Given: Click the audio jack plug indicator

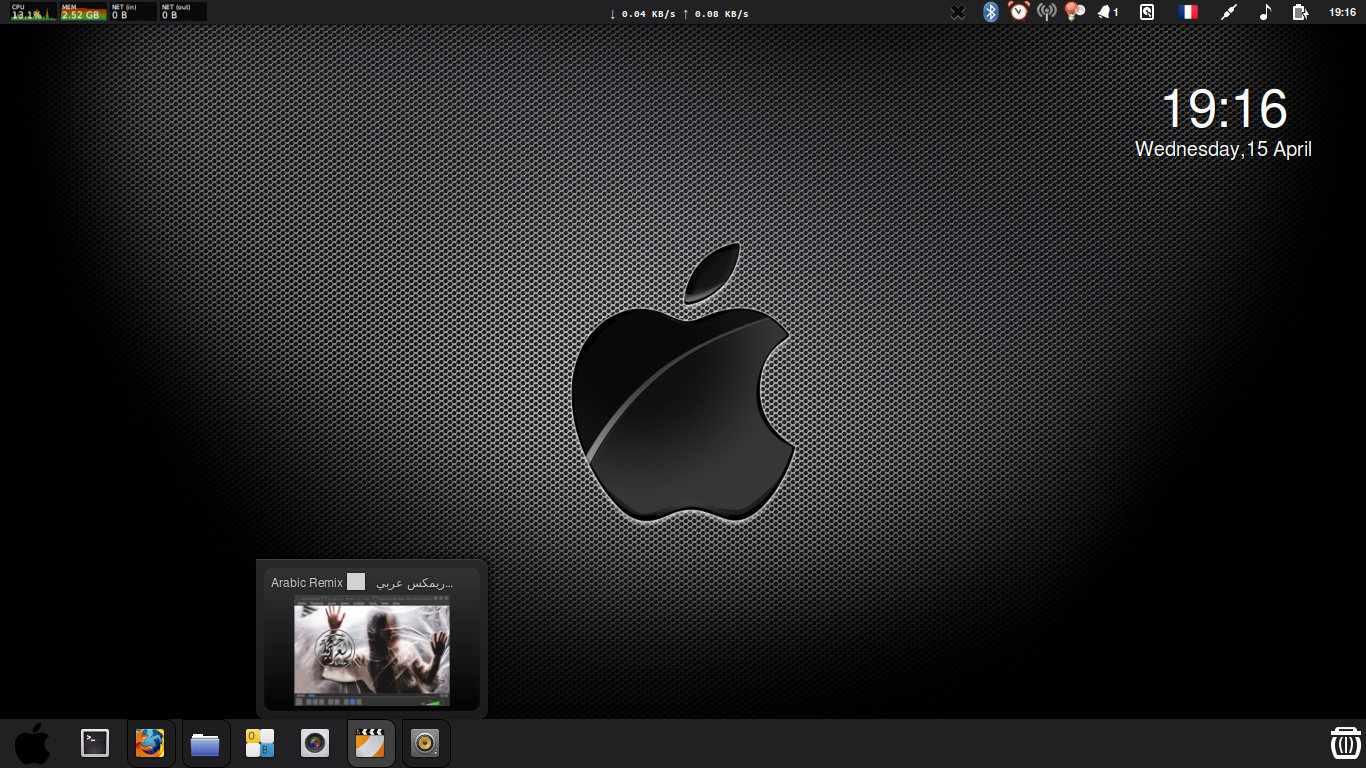Looking at the screenshot, I should click(x=1229, y=12).
